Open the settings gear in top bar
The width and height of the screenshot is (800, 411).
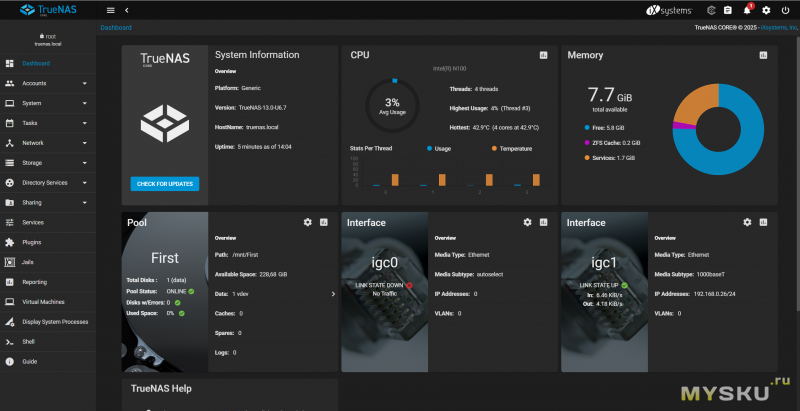[766, 10]
